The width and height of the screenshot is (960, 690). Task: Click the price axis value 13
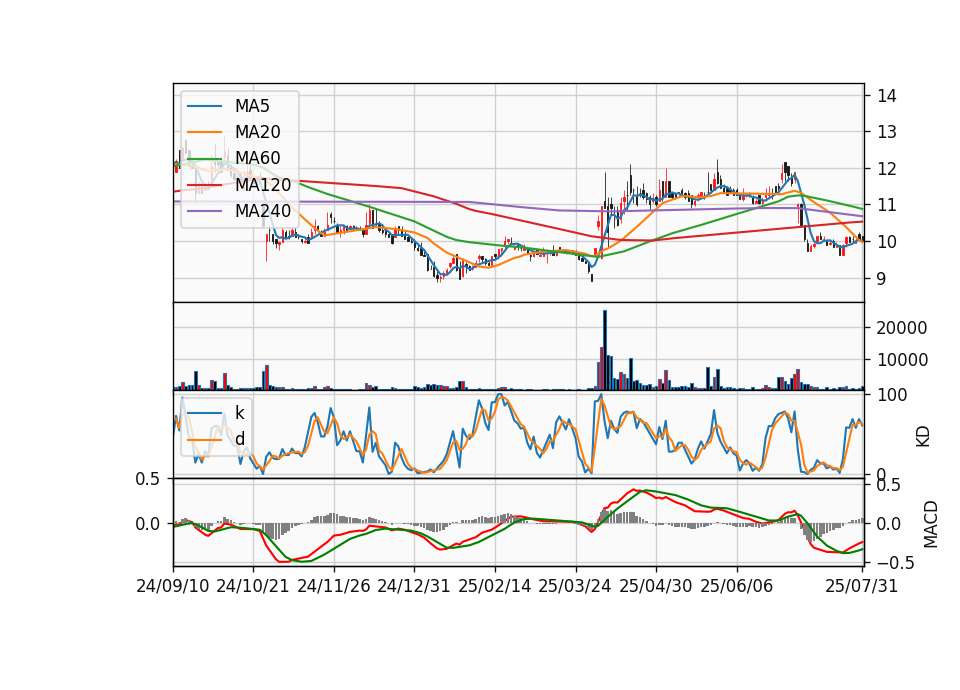(887, 132)
